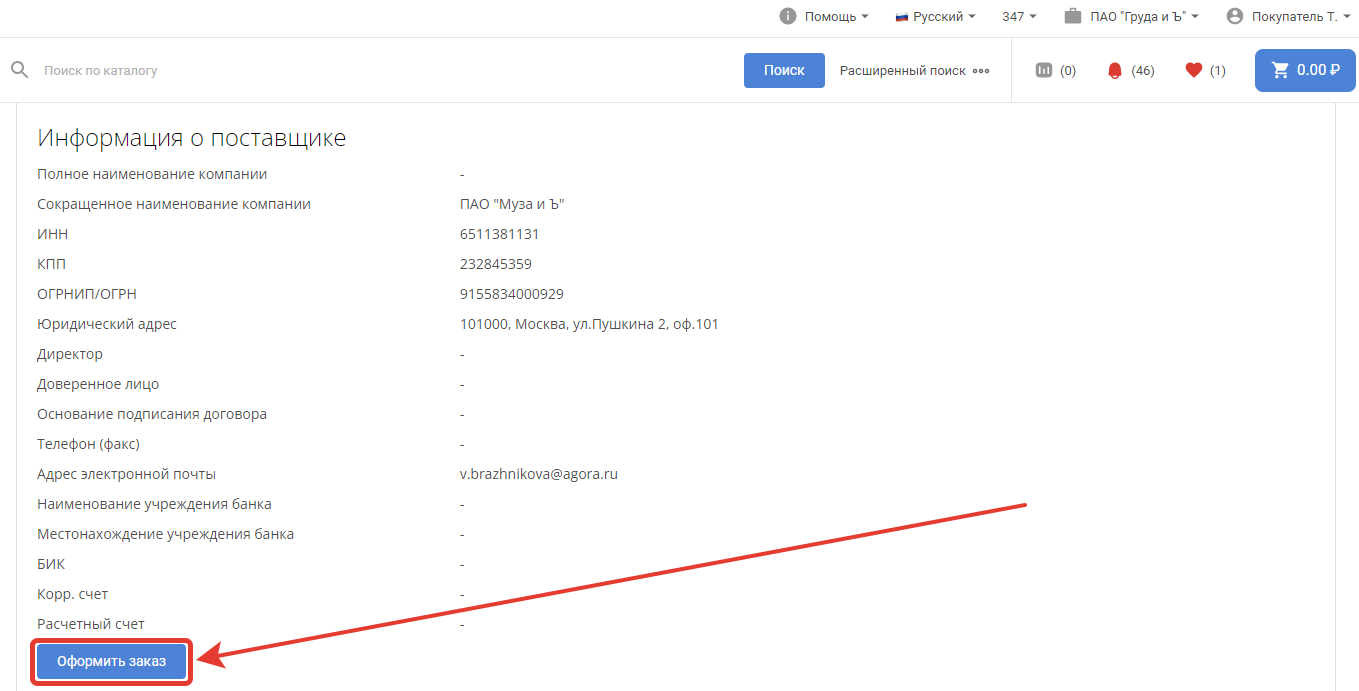
Task: Click the info icon beside Помощь
Action: pyautogui.click(x=788, y=16)
